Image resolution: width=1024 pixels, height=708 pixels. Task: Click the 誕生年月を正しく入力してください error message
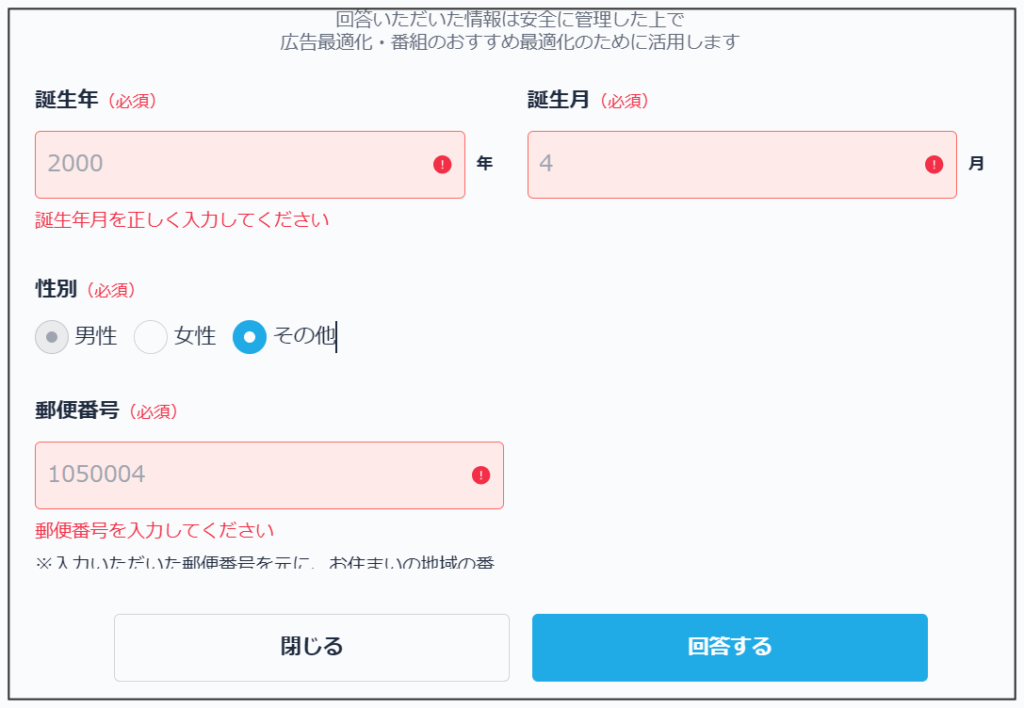182,220
